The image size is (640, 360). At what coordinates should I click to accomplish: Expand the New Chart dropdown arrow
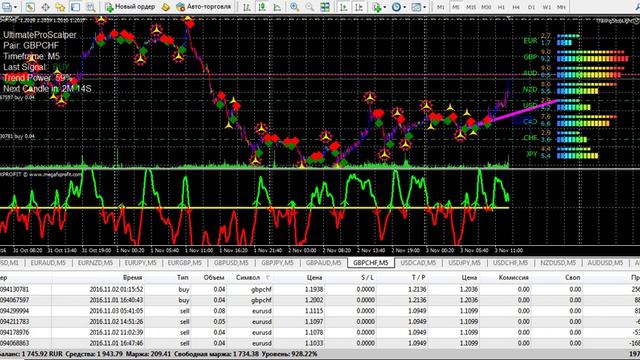16,7
